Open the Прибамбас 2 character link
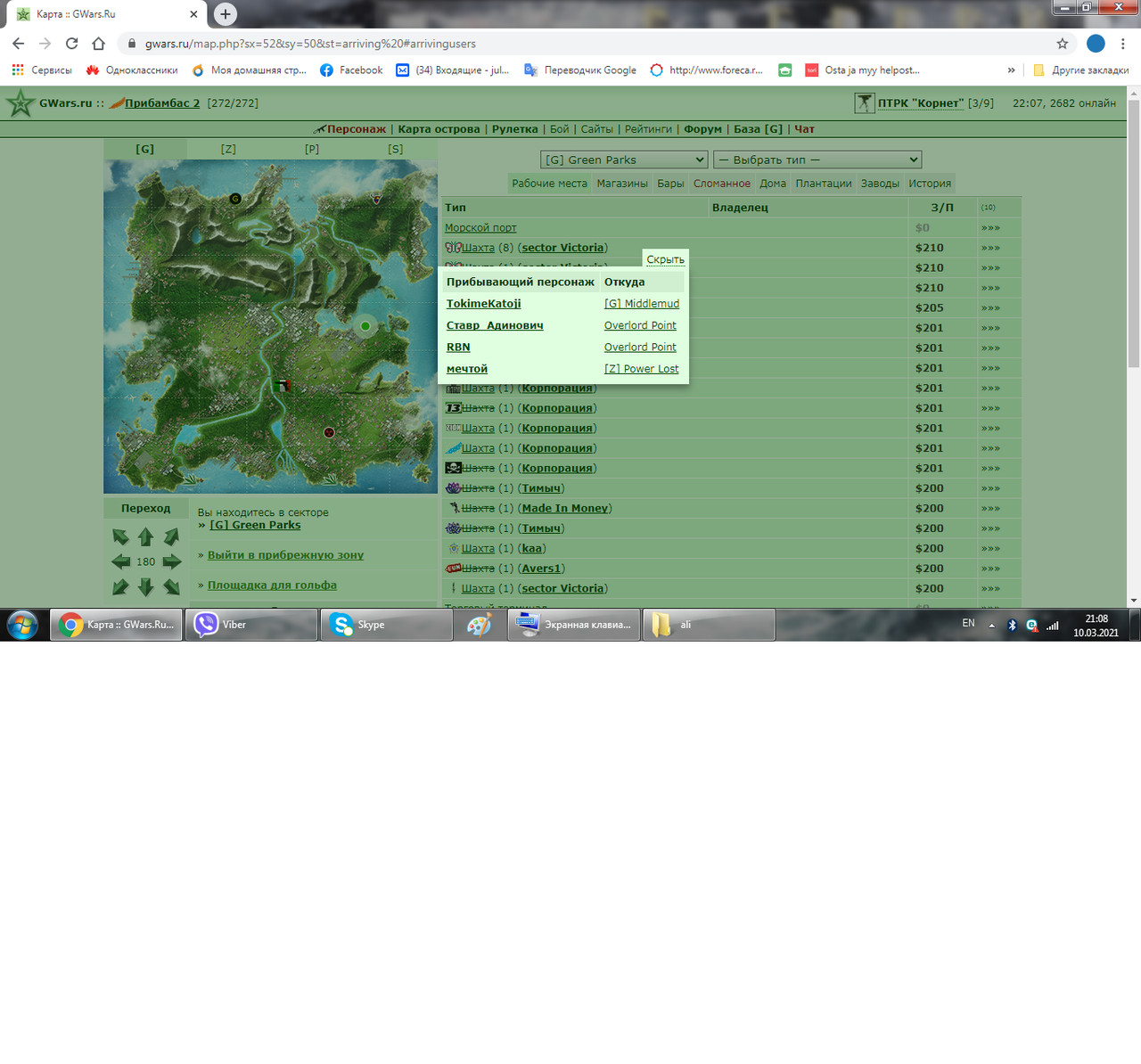 pyautogui.click(x=162, y=103)
